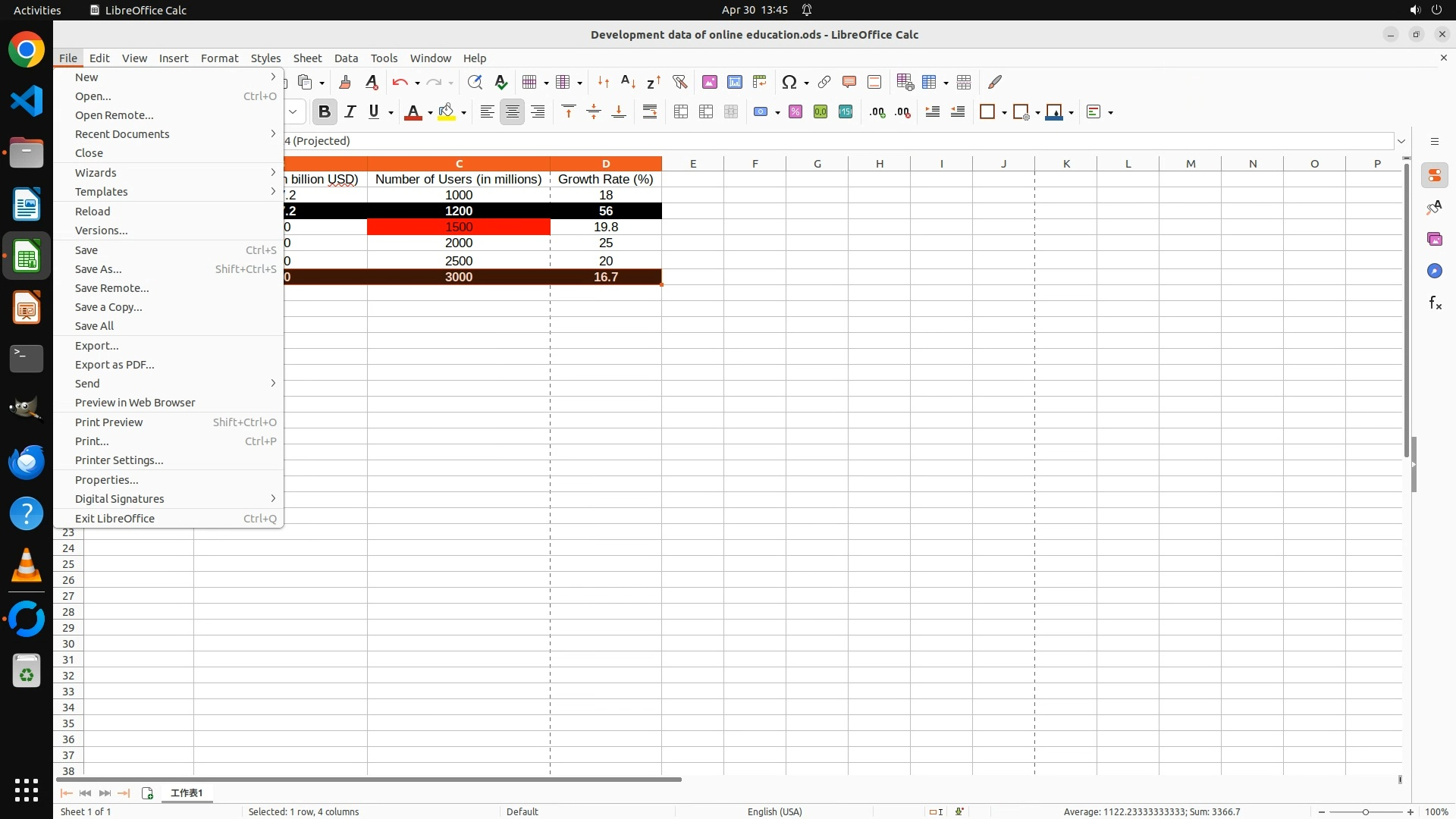Image resolution: width=1456 pixels, height=819 pixels.
Task: Toggle Center Horizontally alignment
Action: [513, 112]
